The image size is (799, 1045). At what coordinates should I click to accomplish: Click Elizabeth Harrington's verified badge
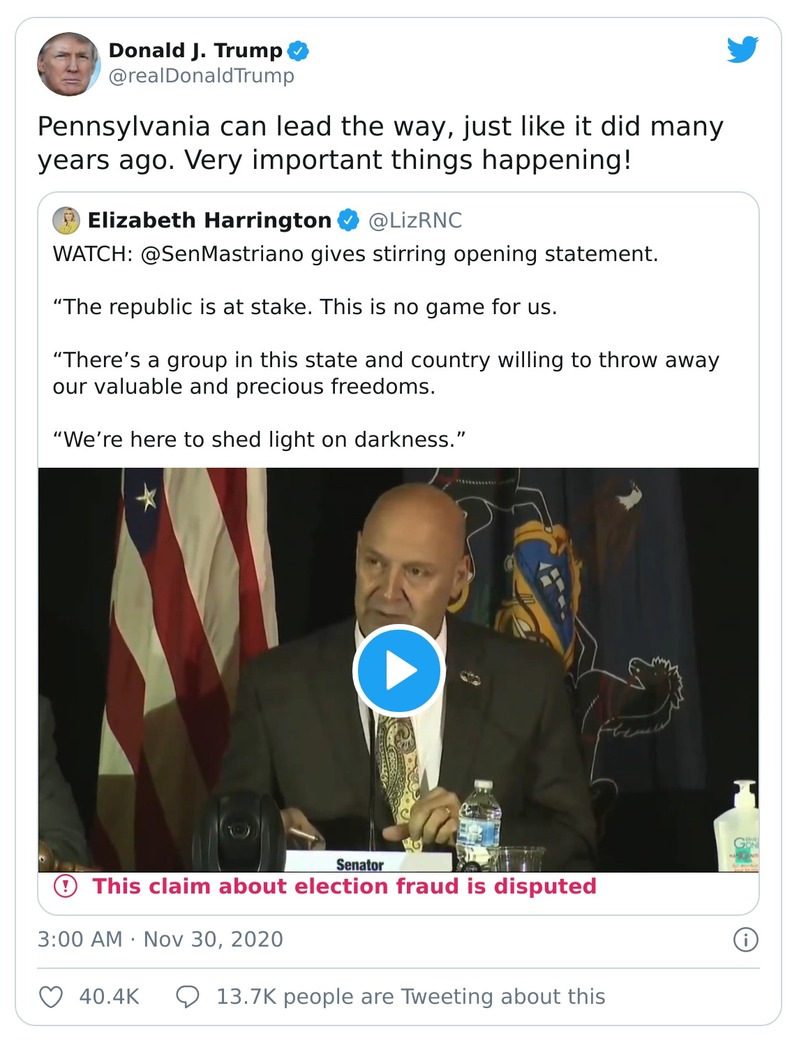click(348, 220)
